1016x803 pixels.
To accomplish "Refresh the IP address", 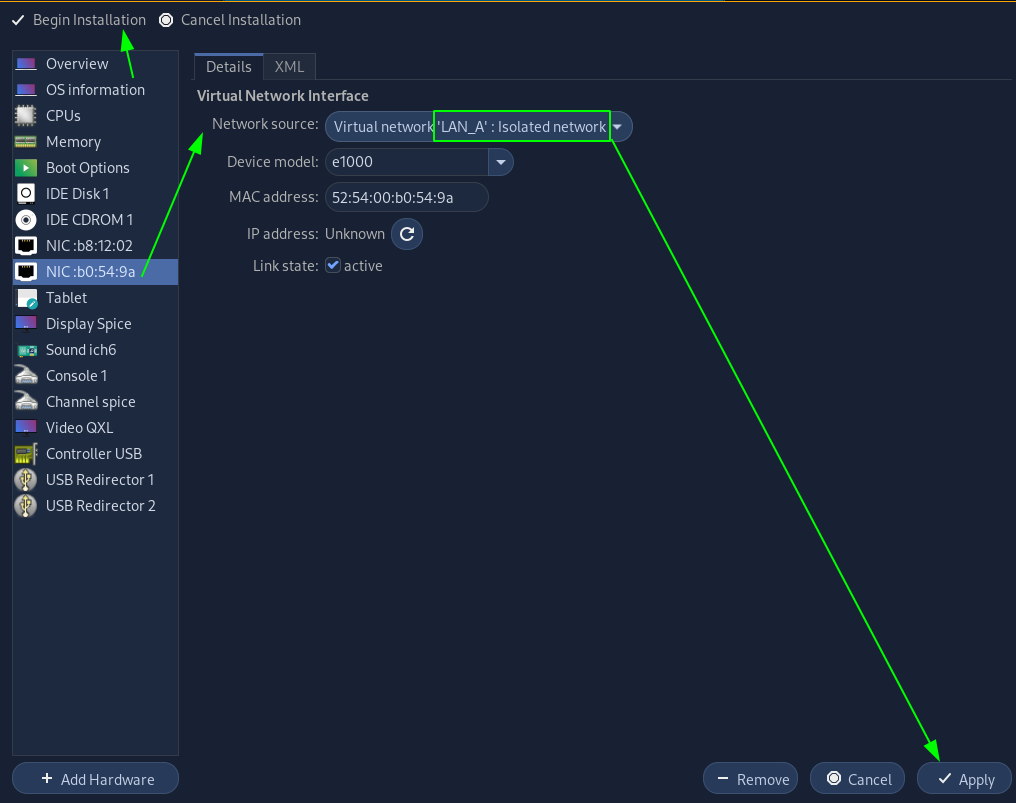I will click(x=406, y=234).
